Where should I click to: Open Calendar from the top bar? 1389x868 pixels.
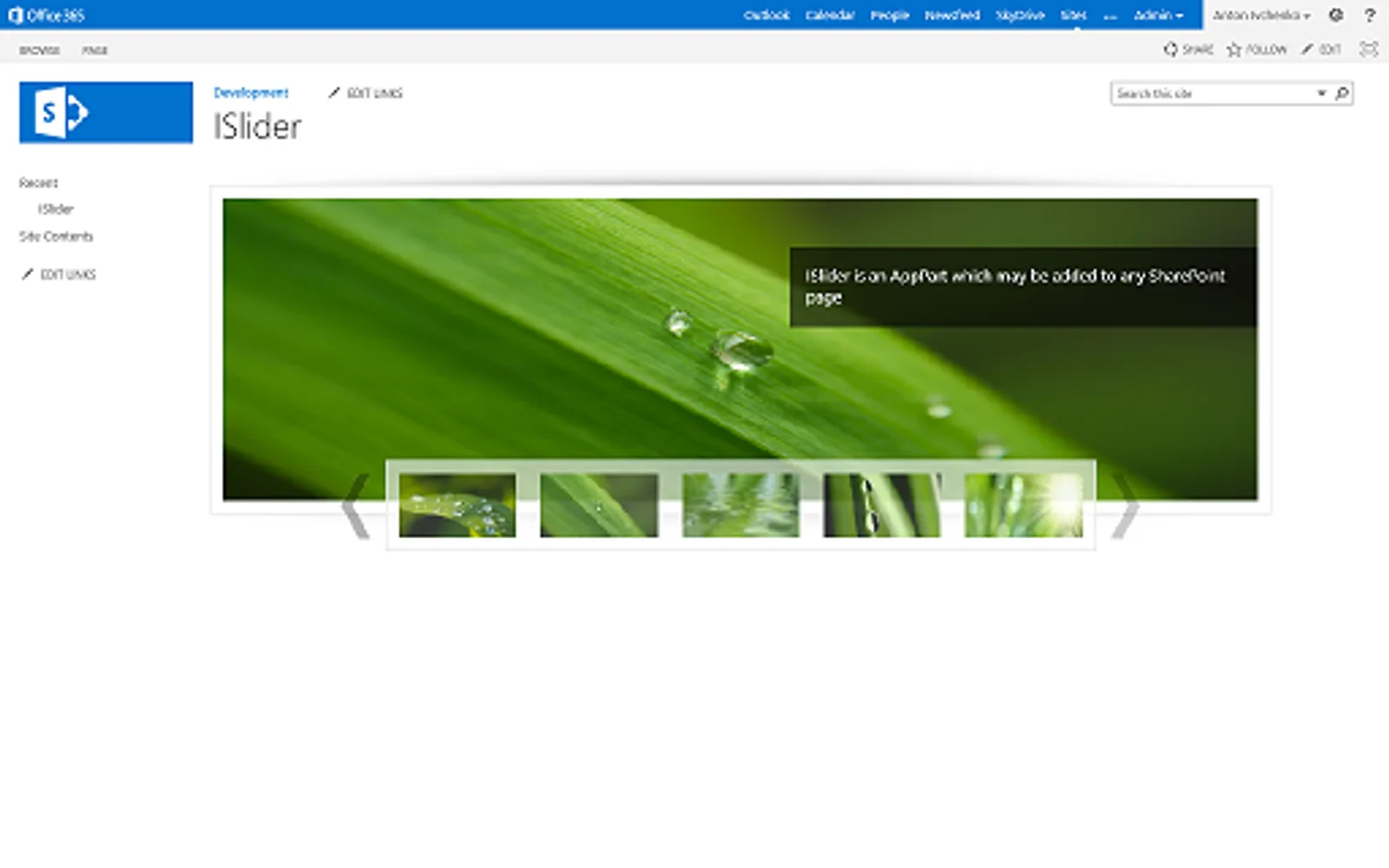[830, 15]
